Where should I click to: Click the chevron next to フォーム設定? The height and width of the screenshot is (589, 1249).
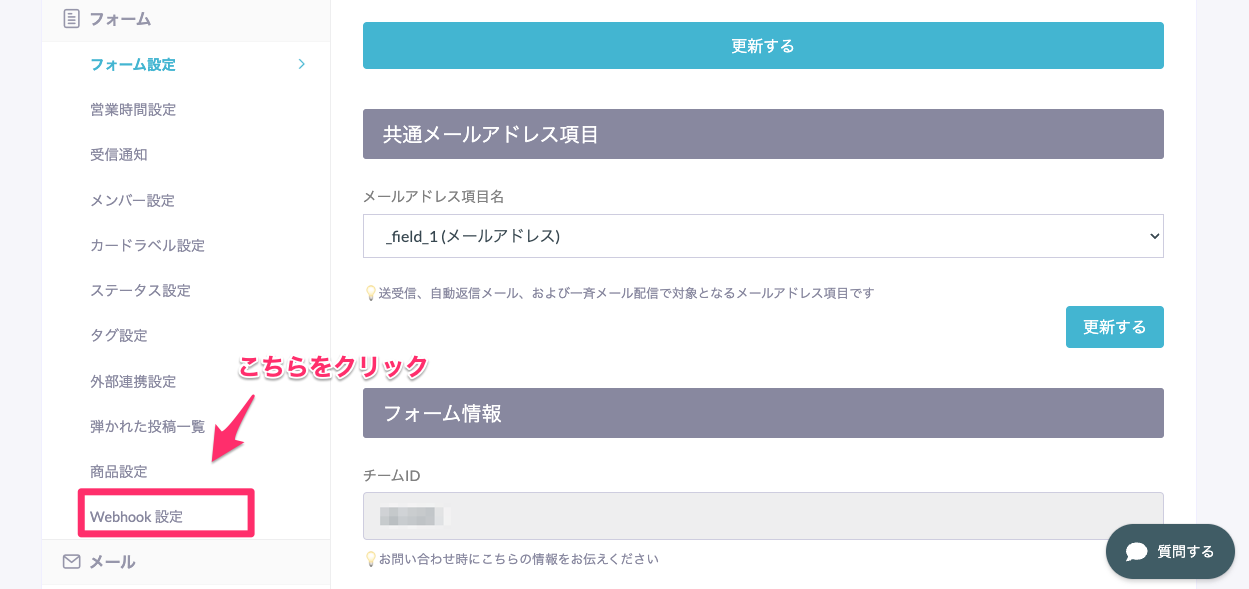click(301, 64)
